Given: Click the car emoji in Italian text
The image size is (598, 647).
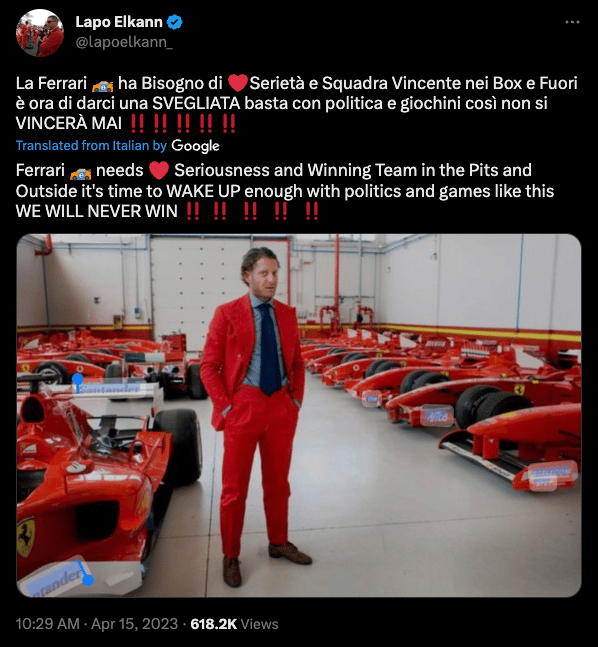Looking at the screenshot, I should pos(102,85).
